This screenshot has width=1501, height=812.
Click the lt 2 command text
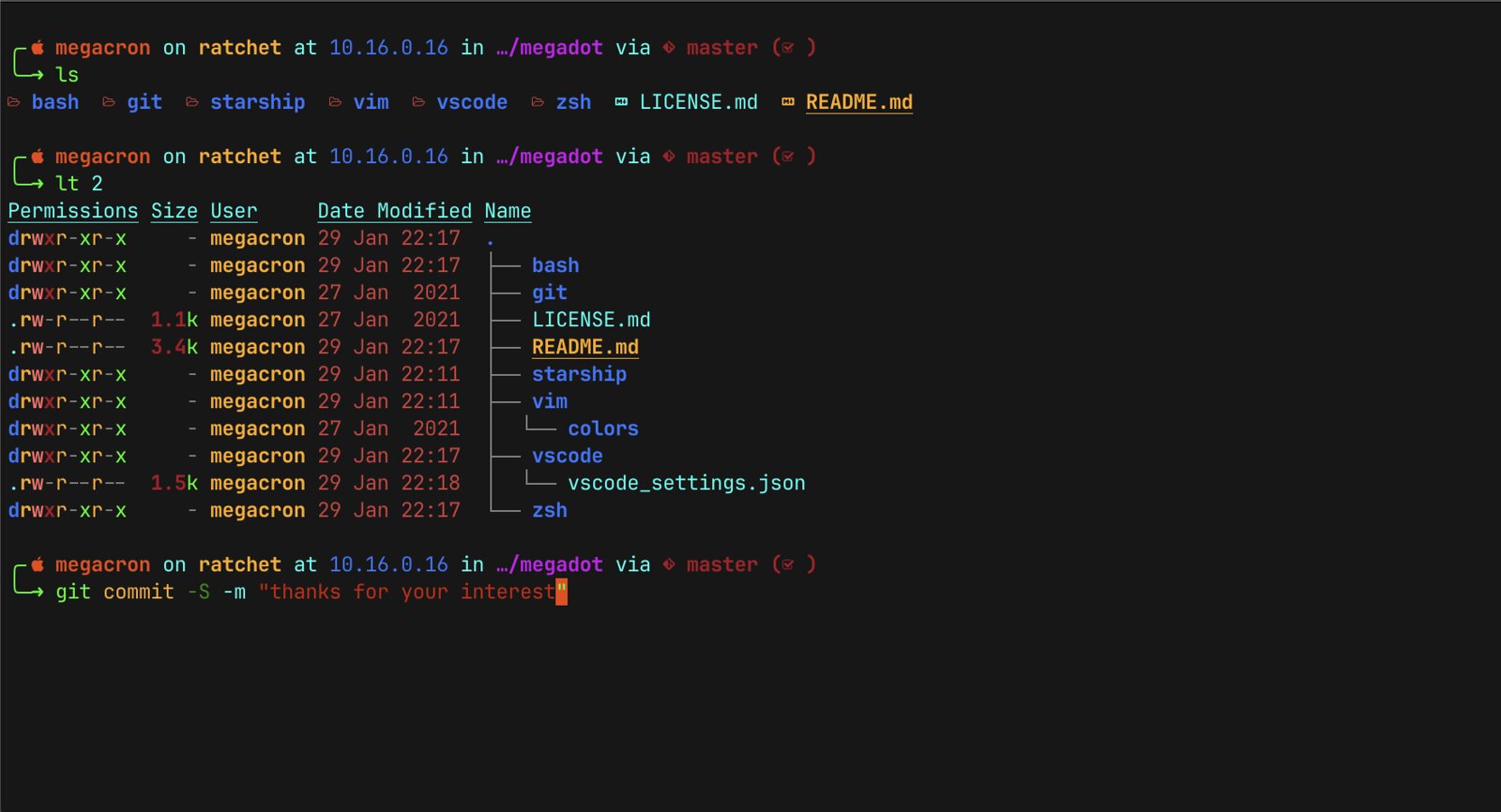tap(79, 184)
